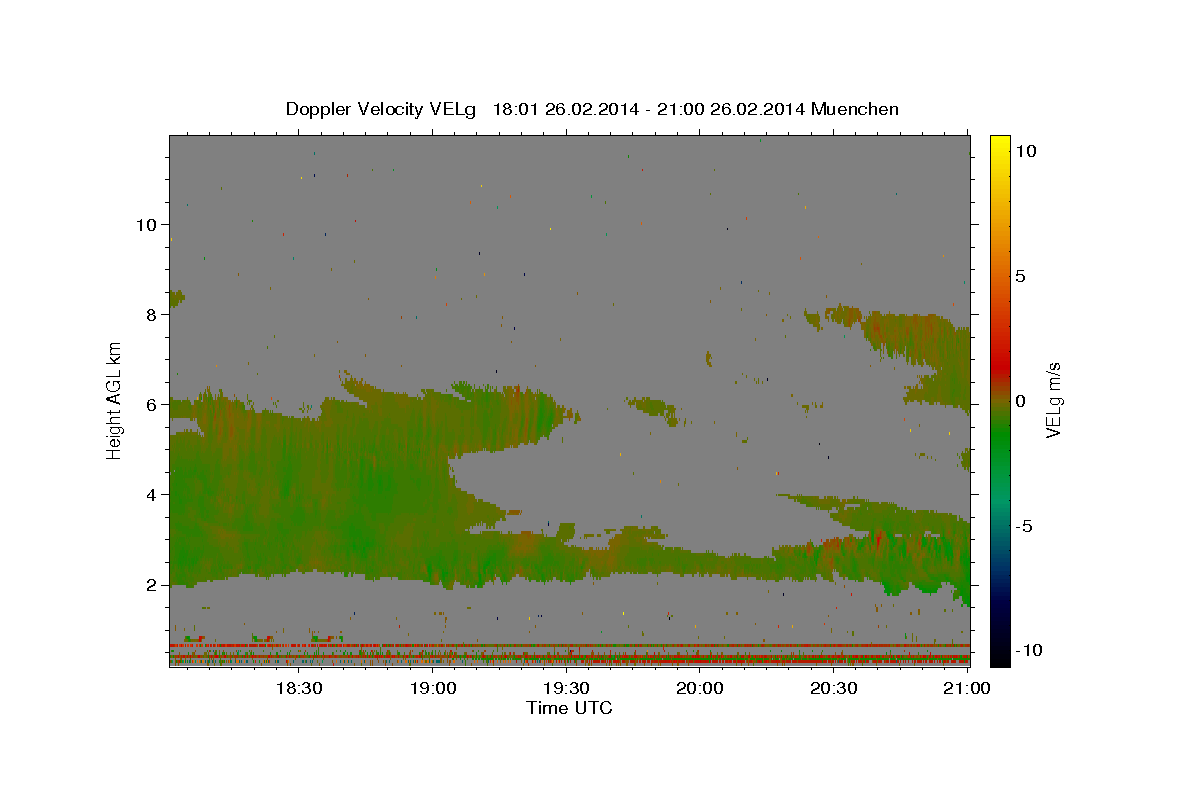
Task: Click the small echo near 20:00 at 7 km
Action: (708, 358)
